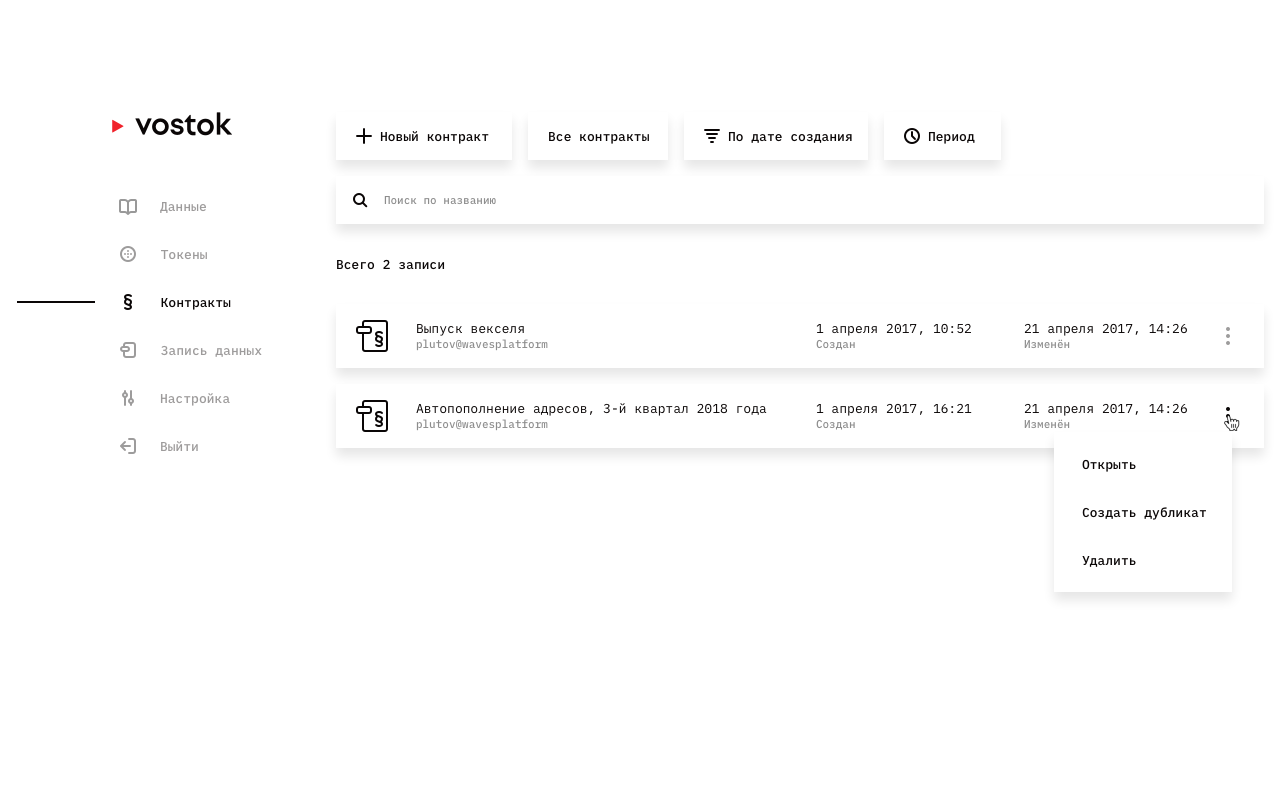Viewport: 1280px width, 800px height.
Task: Click the plus icon for new contract
Action: [364, 136]
